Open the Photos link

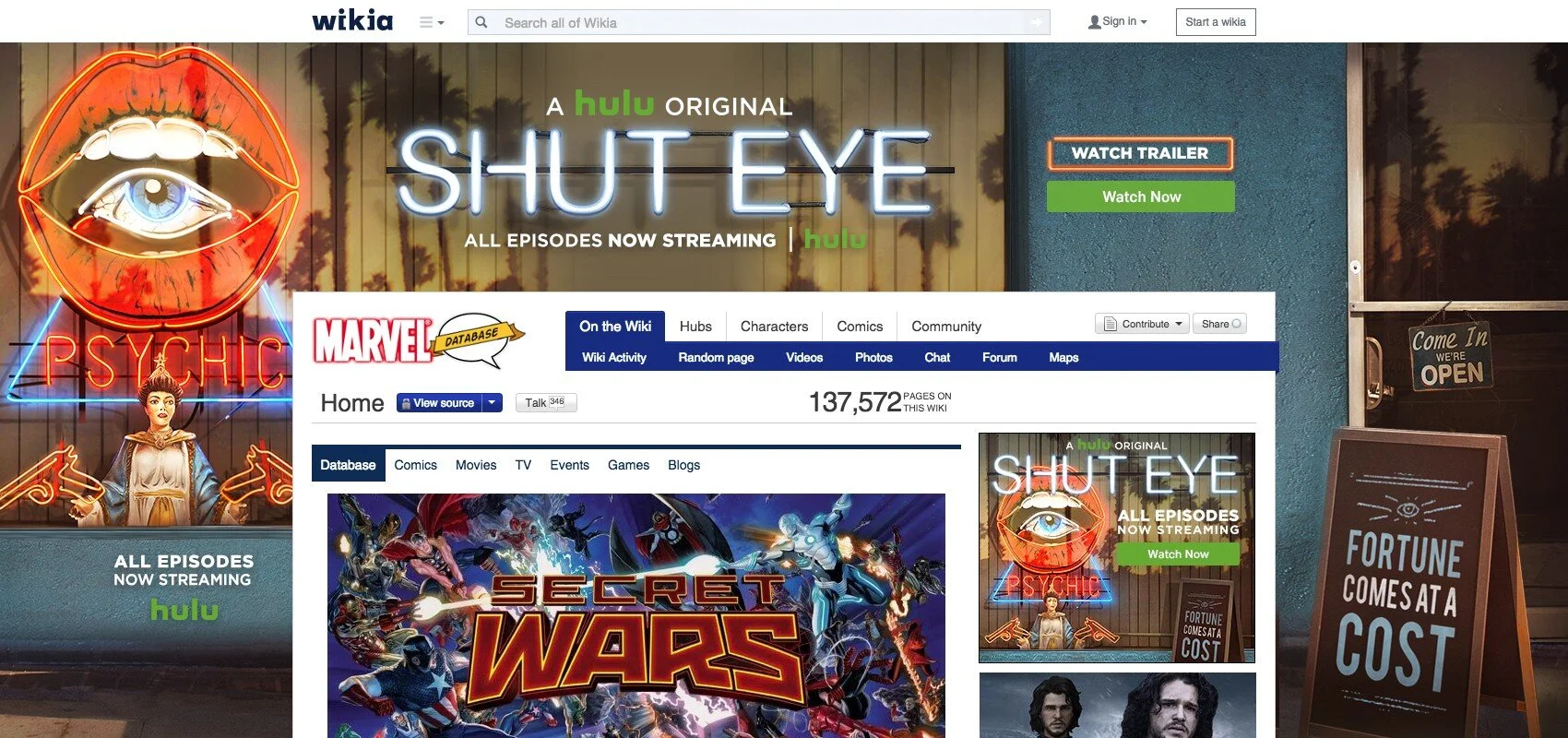click(x=873, y=357)
